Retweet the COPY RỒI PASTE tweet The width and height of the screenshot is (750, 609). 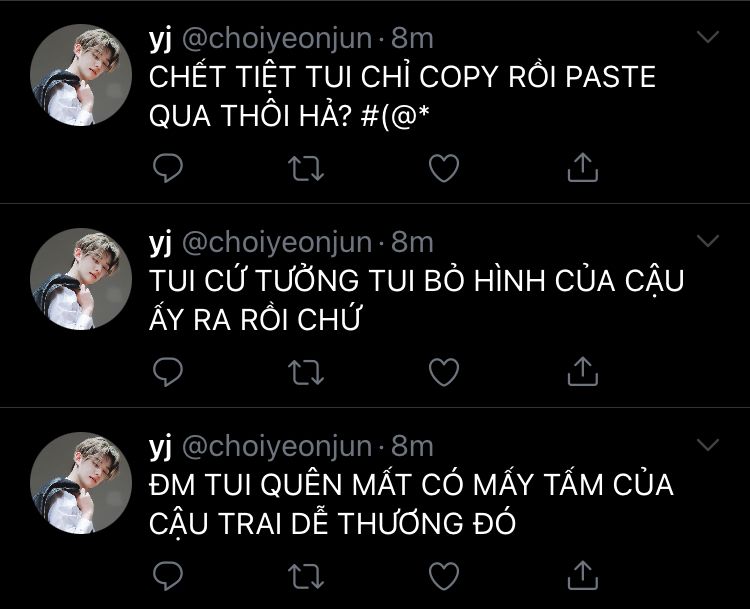pyautogui.click(x=306, y=168)
